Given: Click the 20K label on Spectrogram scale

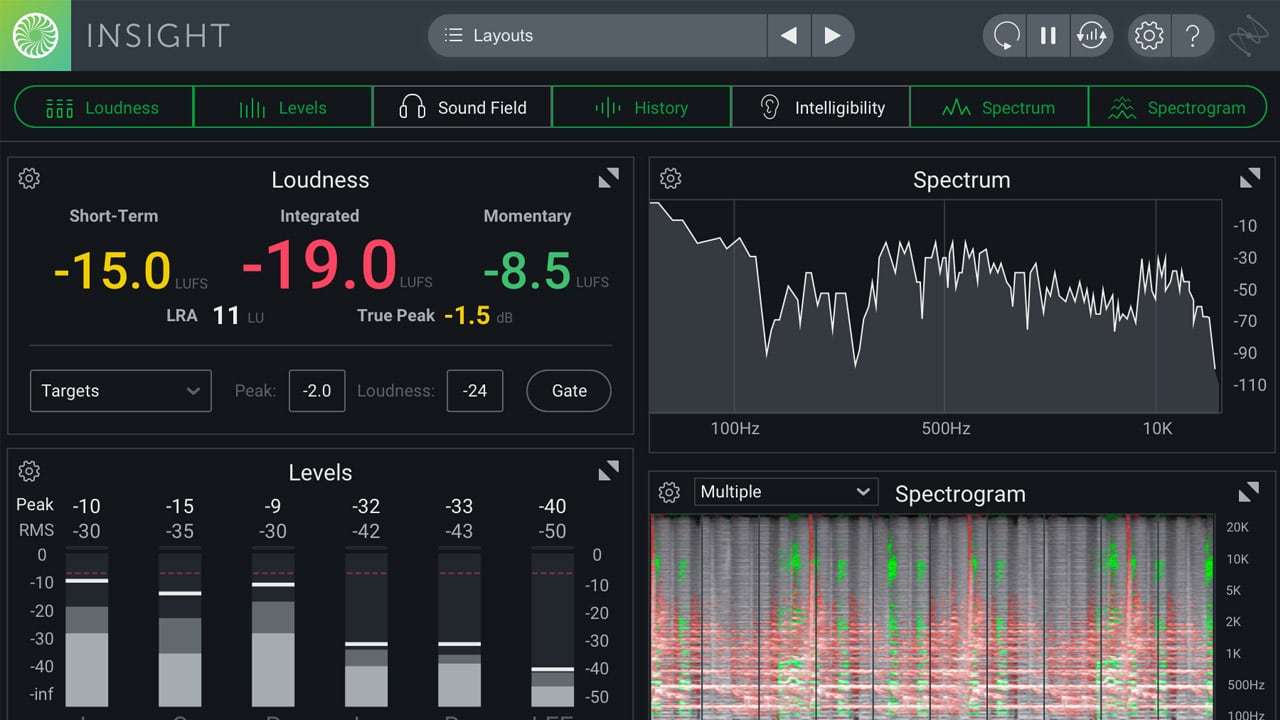Looking at the screenshot, I should coord(1238,527).
